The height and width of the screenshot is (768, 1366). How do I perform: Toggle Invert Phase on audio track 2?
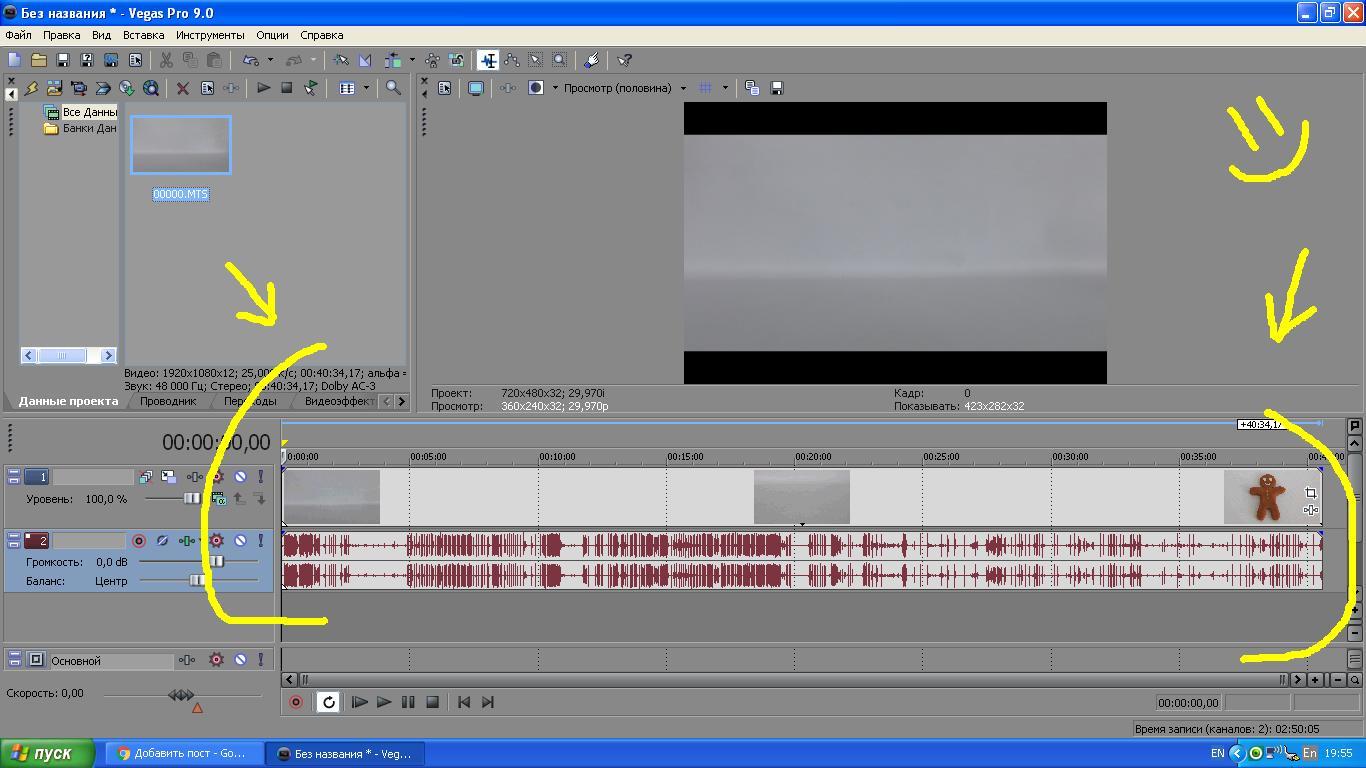[x=162, y=541]
